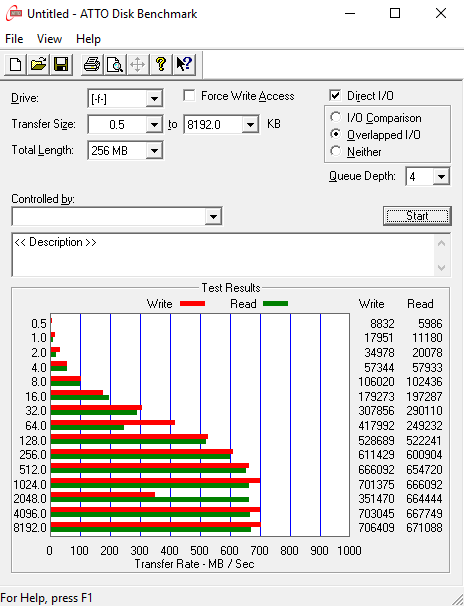Click the red Write legend swatch
The image size is (464, 606).
point(192,304)
